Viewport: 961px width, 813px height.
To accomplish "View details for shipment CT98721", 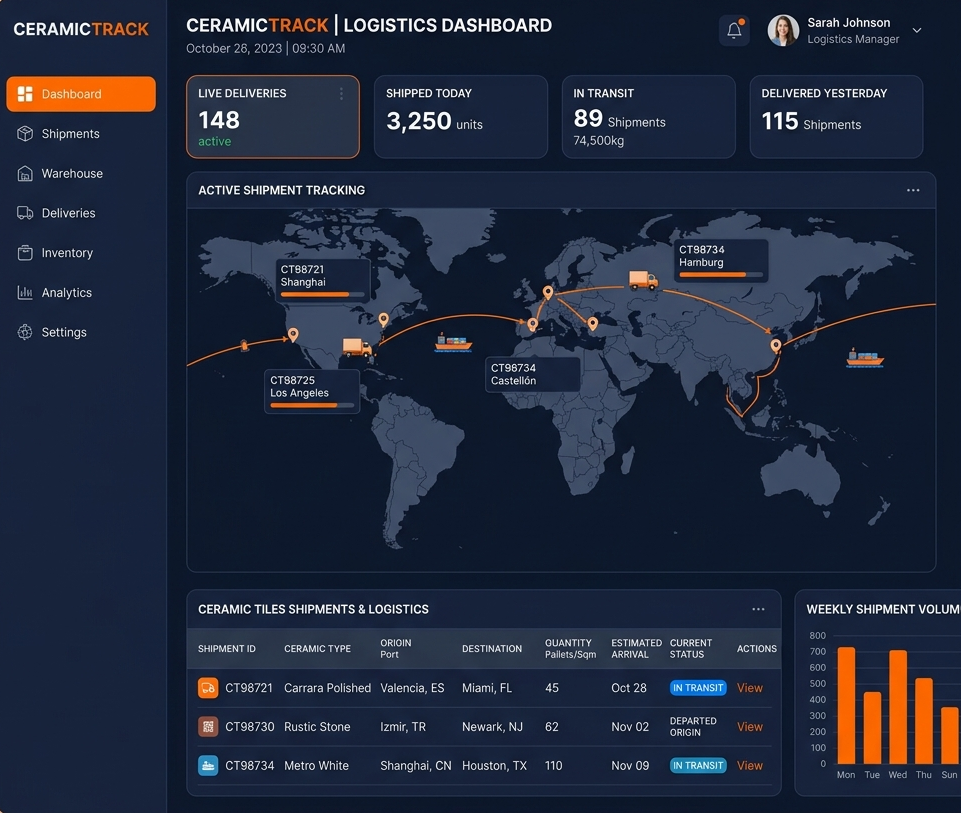I will tap(750, 688).
